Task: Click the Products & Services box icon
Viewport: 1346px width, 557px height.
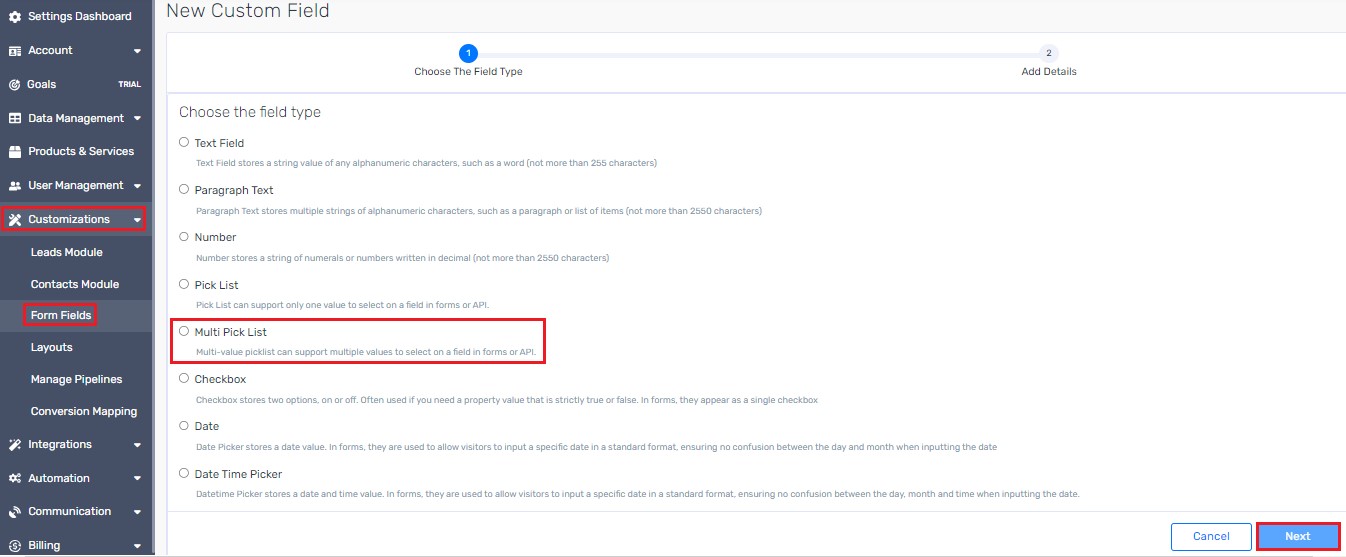Action: [15, 152]
